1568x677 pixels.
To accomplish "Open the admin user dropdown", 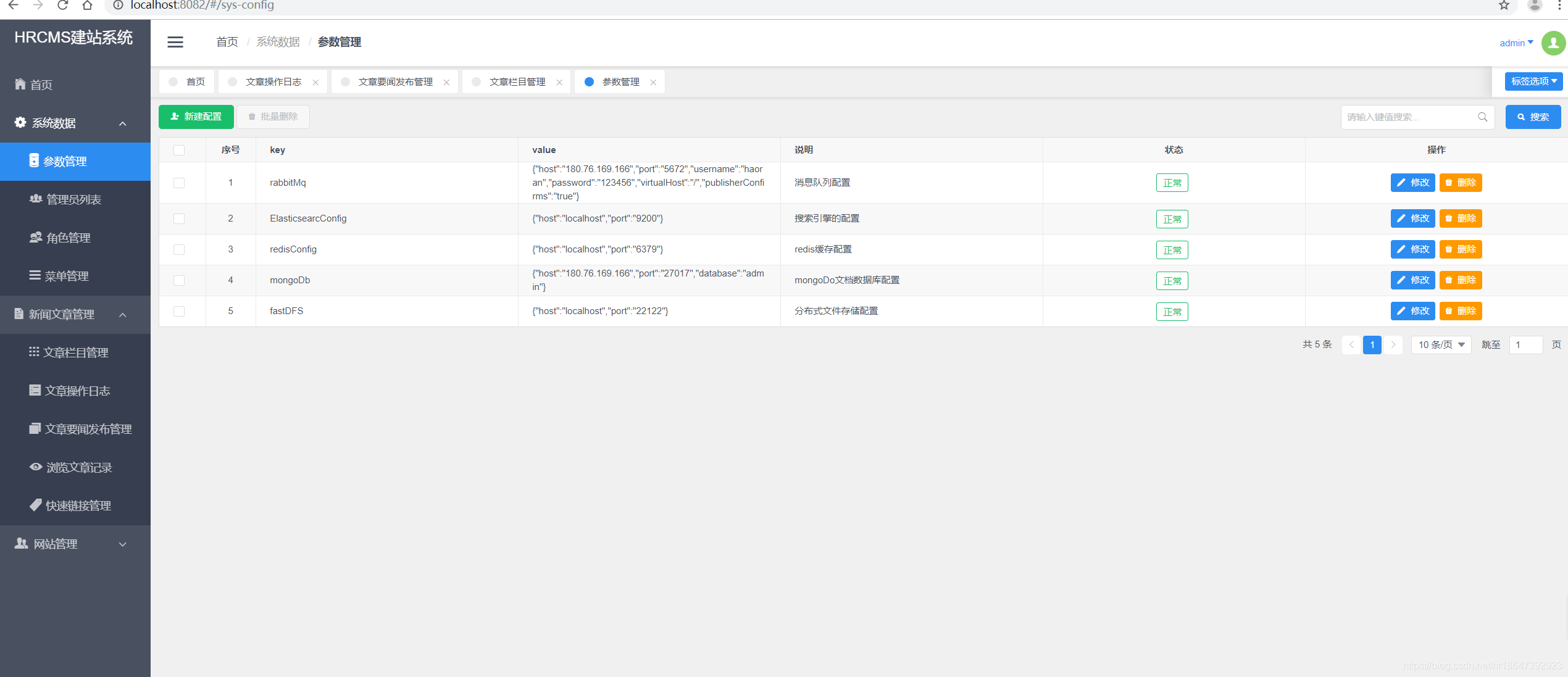I will click(x=1516, y=43).
